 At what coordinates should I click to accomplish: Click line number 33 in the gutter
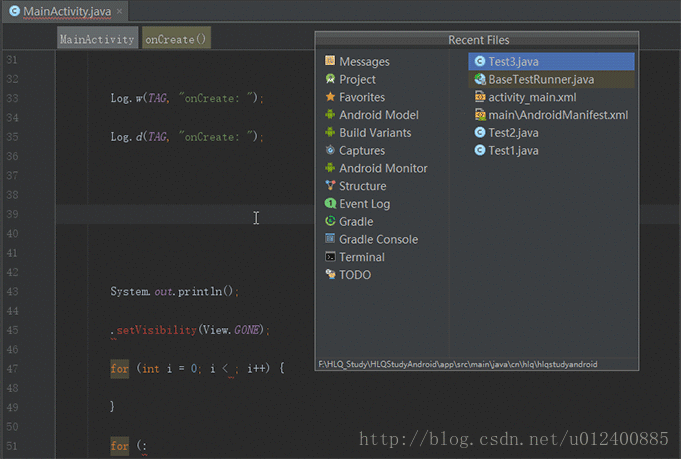pyautogui.click(x=13, y=98)
